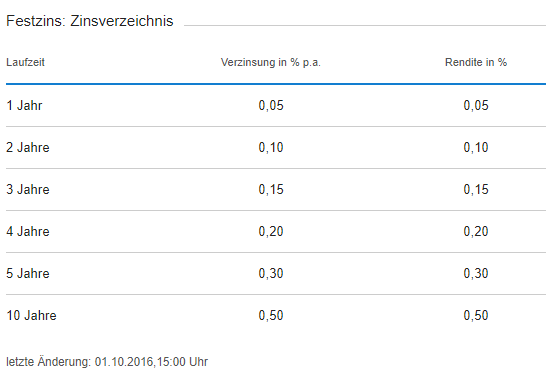Click the Rendite in % column header

point(476,62)
